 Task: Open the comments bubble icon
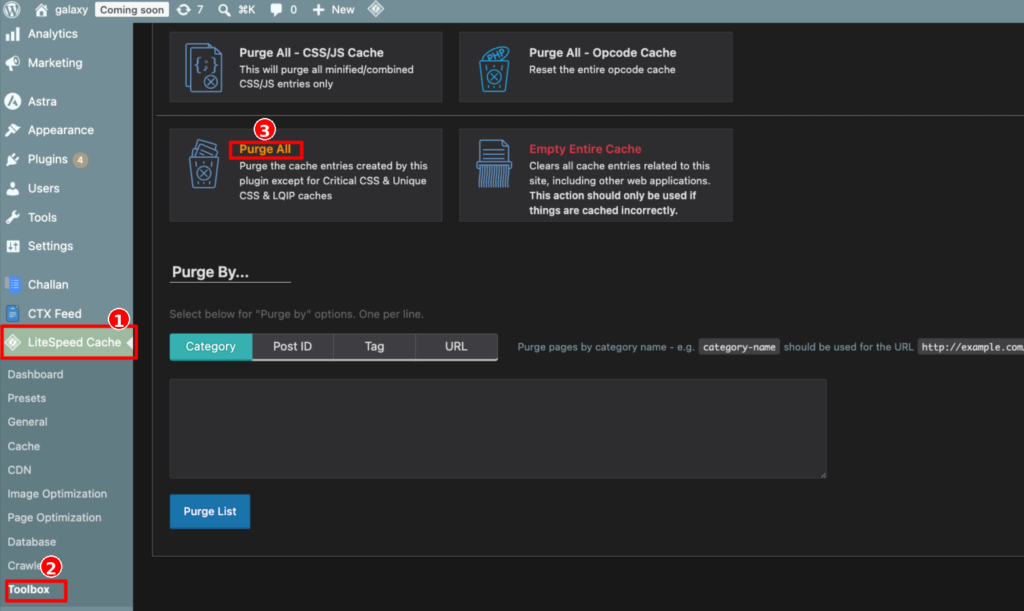pos(276,10)
